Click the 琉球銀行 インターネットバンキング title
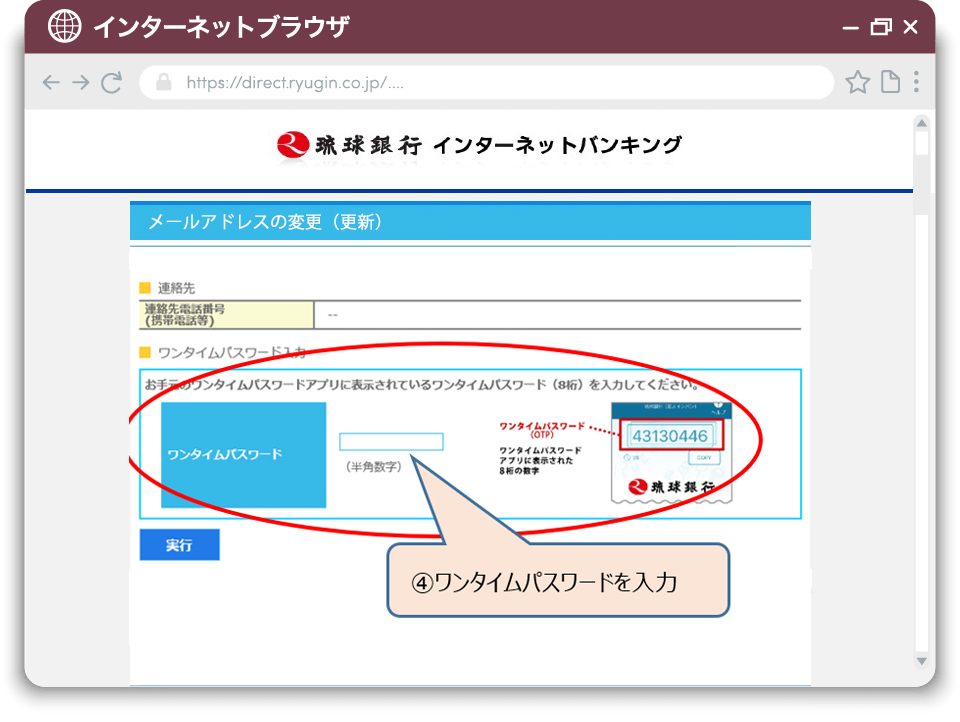Viewport: 960px width, 722px height. tap(498, 145)
